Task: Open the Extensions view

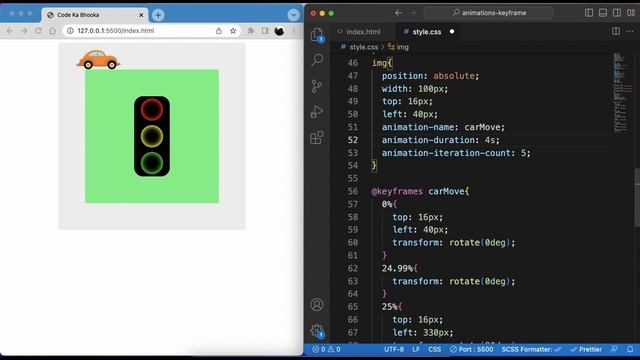Action: click(317, 138)
